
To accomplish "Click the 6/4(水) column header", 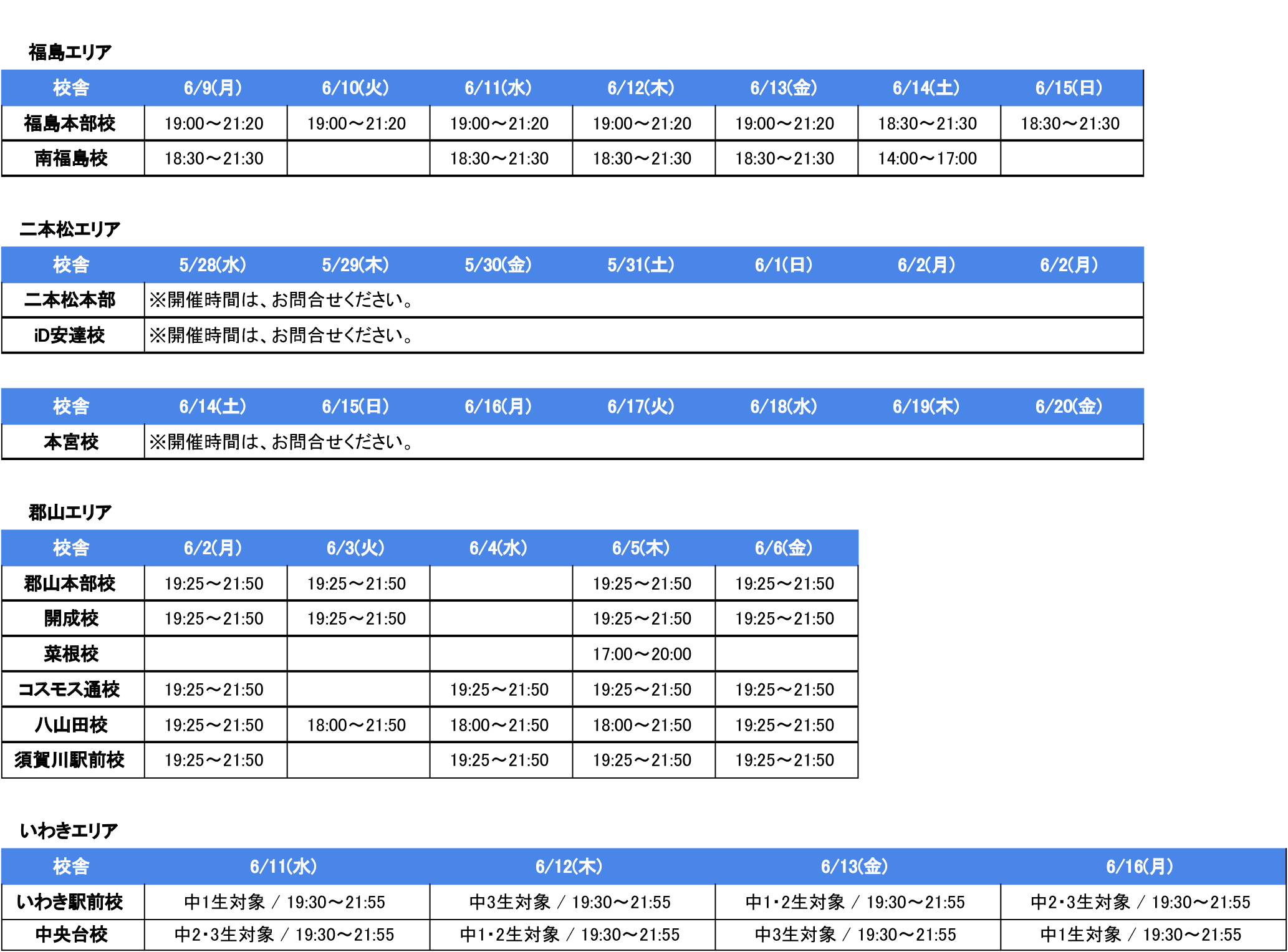I will click(499, 548).
